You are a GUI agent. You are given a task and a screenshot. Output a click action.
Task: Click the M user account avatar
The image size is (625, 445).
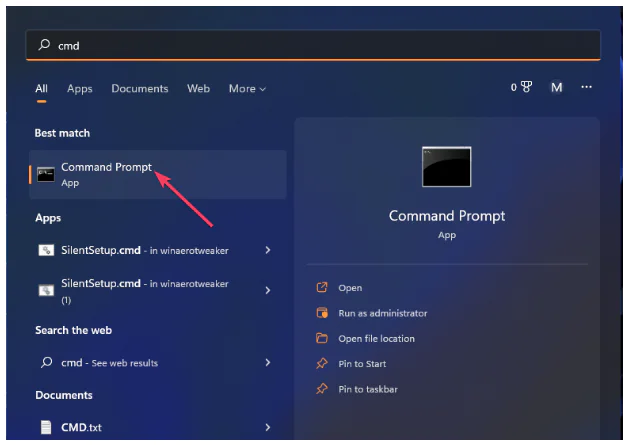pos(556,87)
